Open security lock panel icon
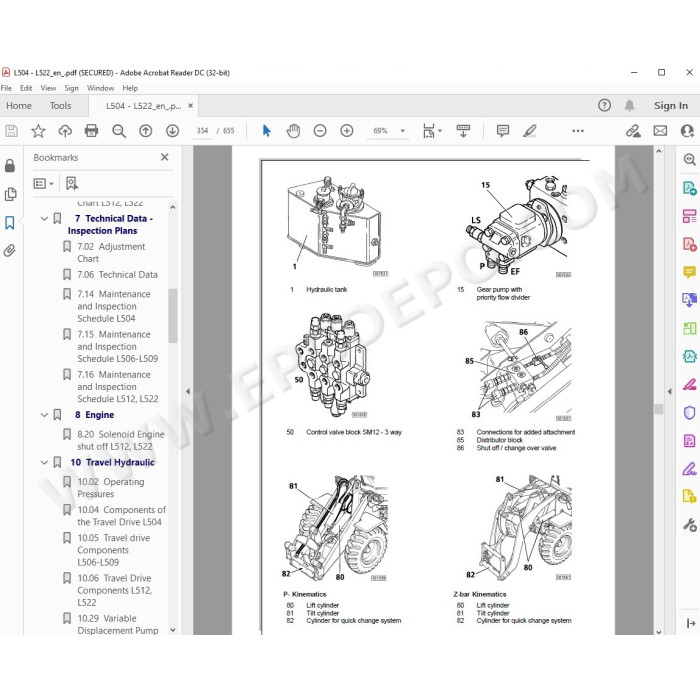Viewport: 700px width, 700px height. tap(10, 166)
